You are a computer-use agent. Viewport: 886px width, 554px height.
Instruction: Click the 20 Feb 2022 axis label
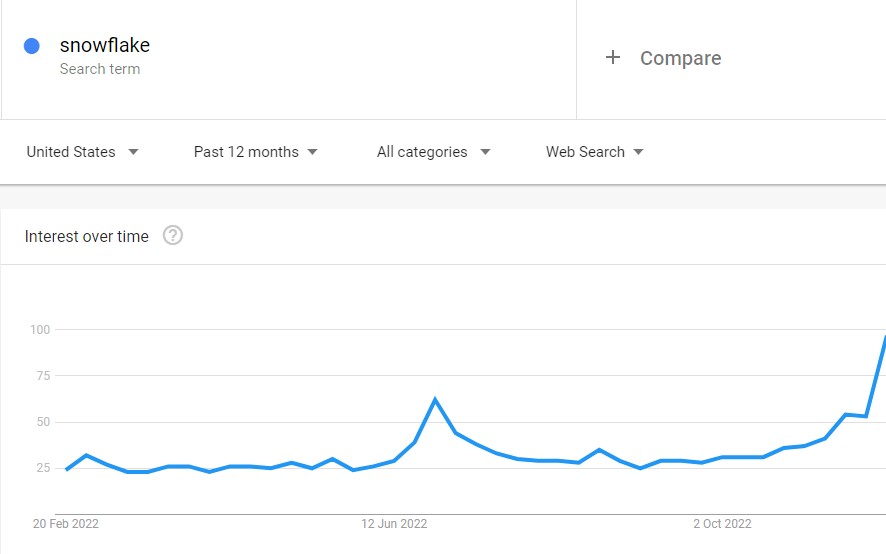tap(66, 523)
